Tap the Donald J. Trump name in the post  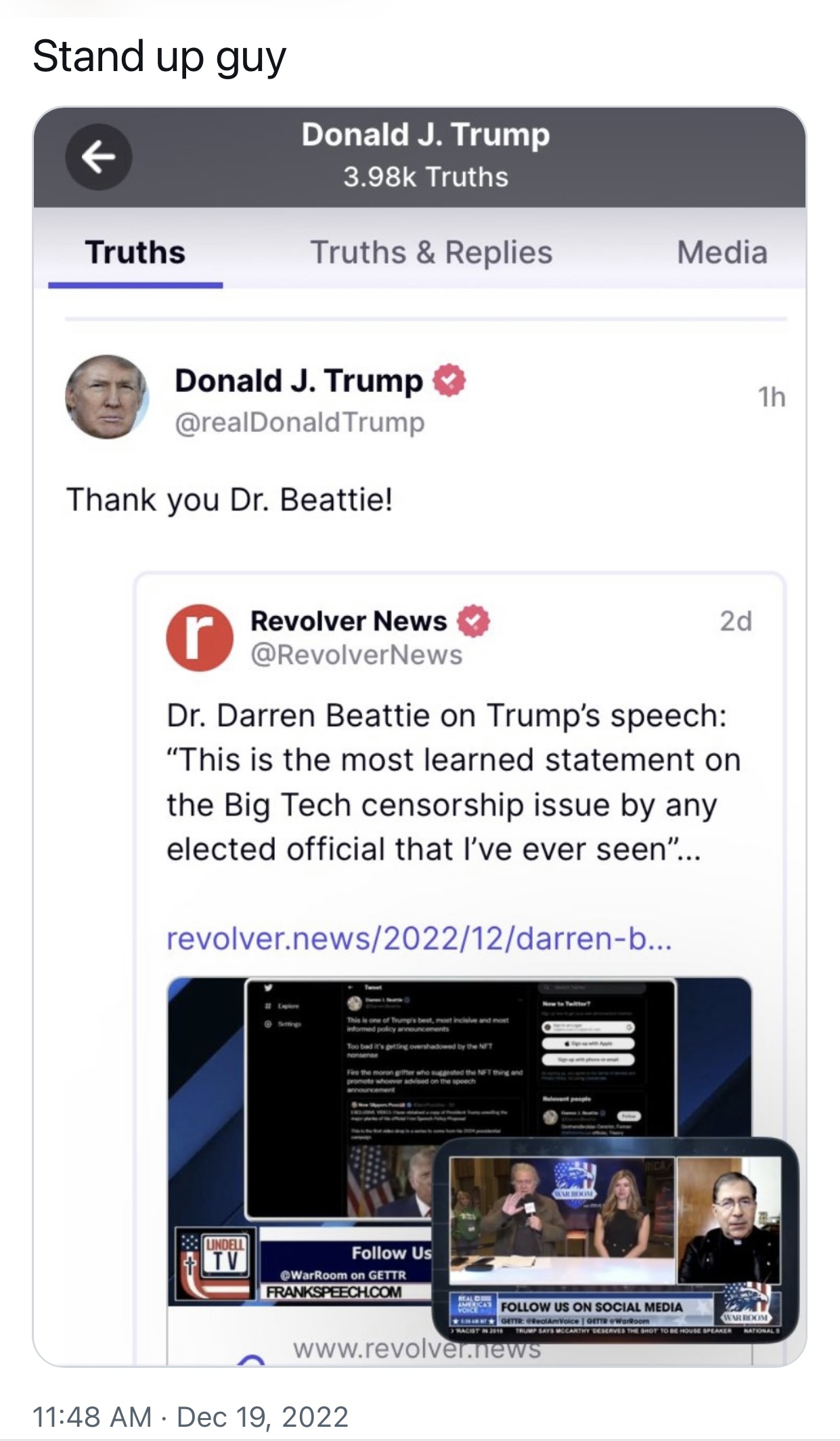pyautogui.click(x=299, y=380)
